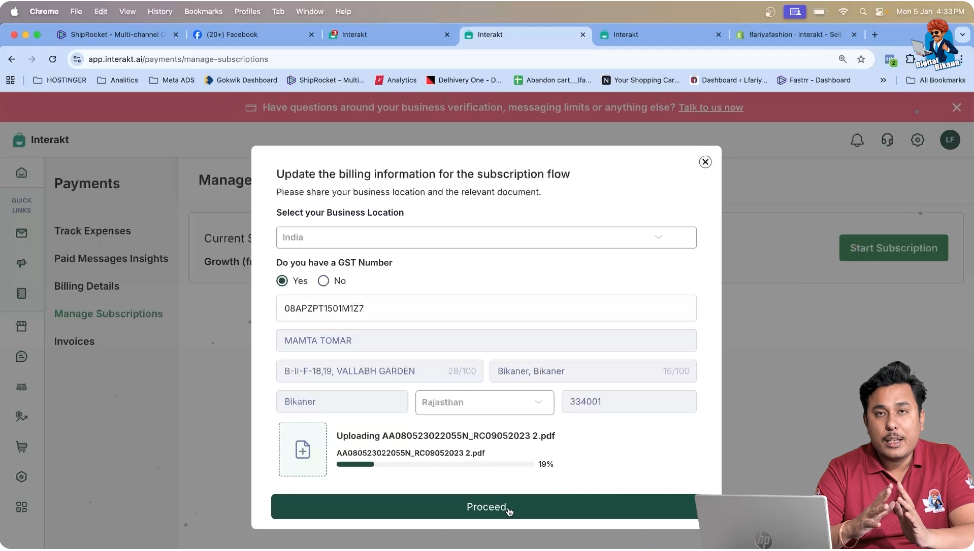Open the contacts book icon in sidebar
Image resolution: width=974 pixels, height=551 pixels.
(21, 293)
